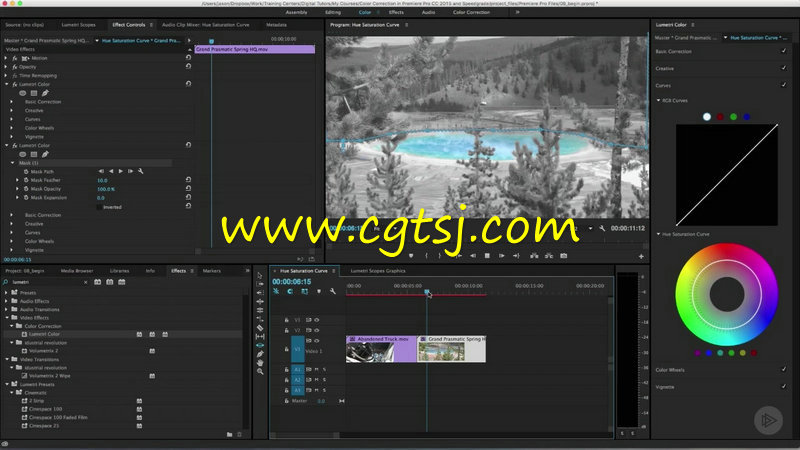Screen dimensions: 800x450
Task: Create 4-point polygon mask under first Lumetri Color
Action: click(x=34, y=93)
